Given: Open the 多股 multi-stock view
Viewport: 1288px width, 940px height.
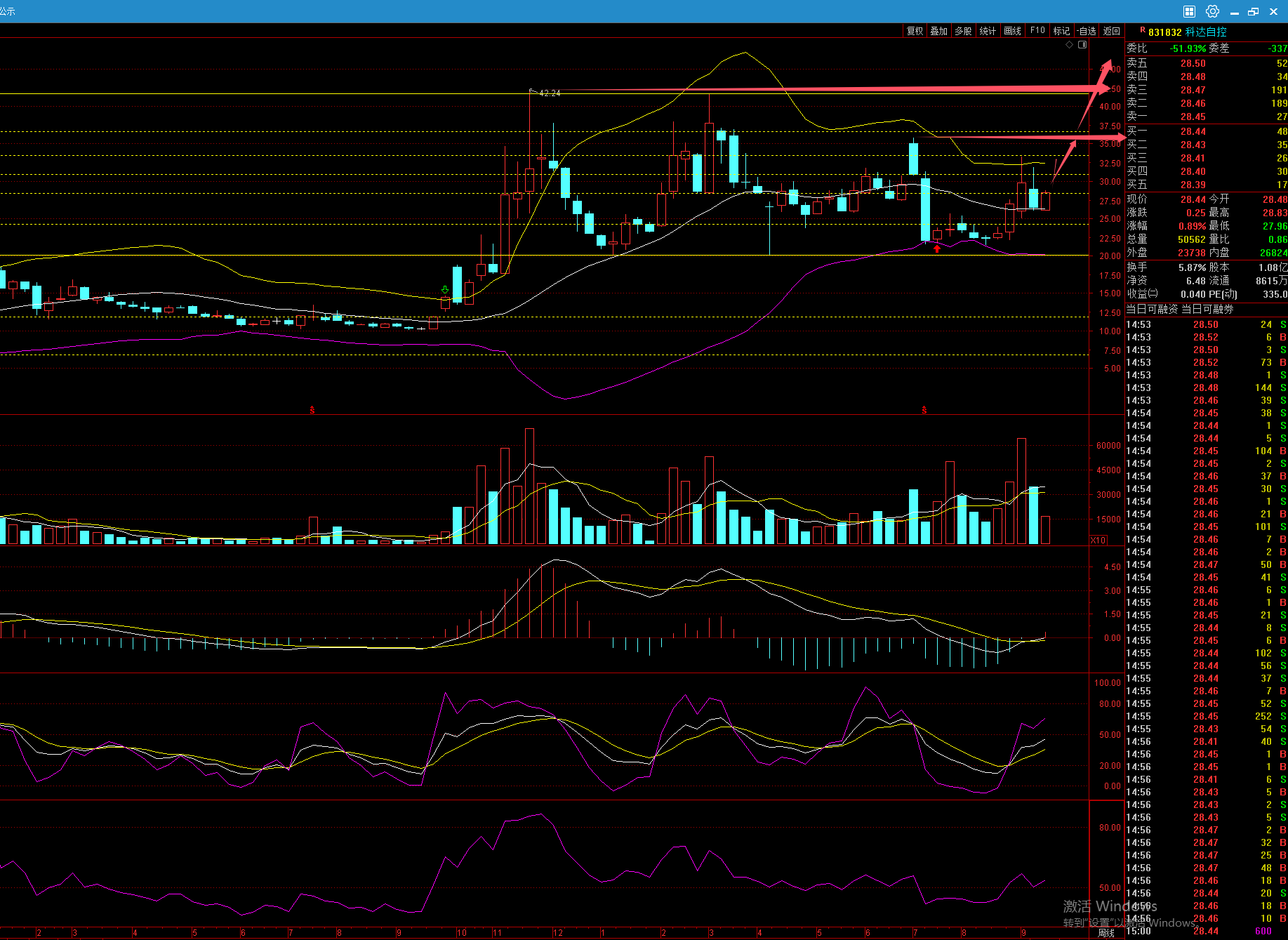Looking at the screenshot, I should 963,31.
